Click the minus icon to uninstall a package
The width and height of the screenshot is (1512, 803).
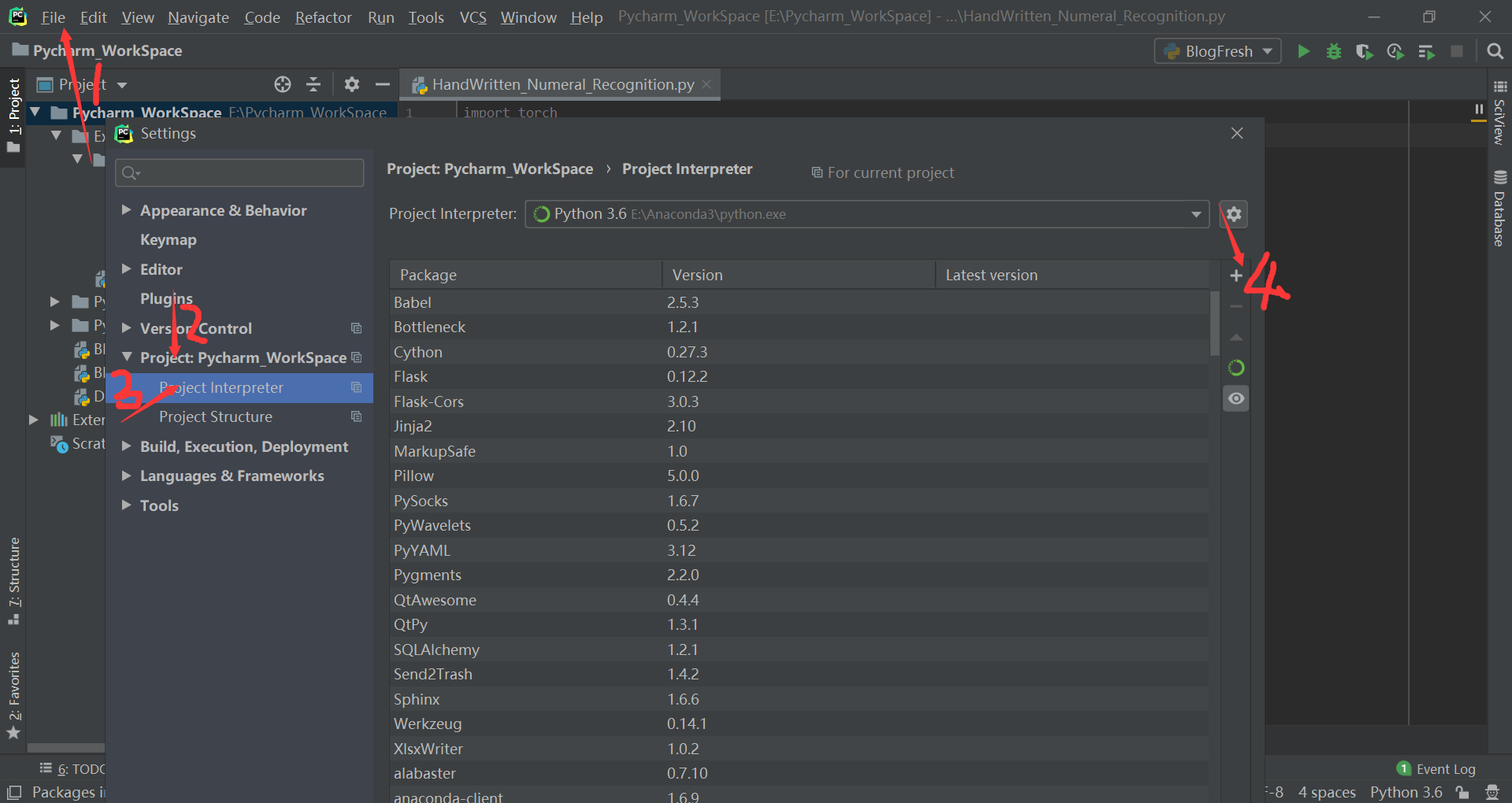(1236, 306)
